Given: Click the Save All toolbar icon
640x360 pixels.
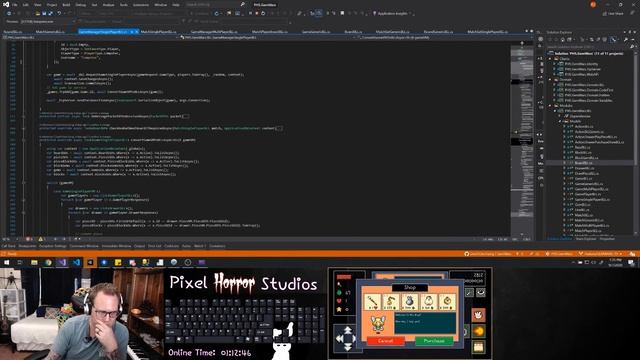Looking at the screenshot, I should (50, 13).
